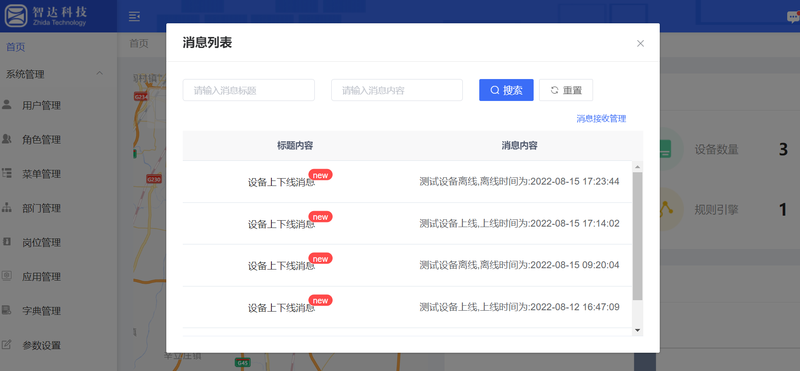The image size is (800, 371).
Task: Select message 上线时间为:2022-08-15 17:14:02
Action: tap(519, 224)
